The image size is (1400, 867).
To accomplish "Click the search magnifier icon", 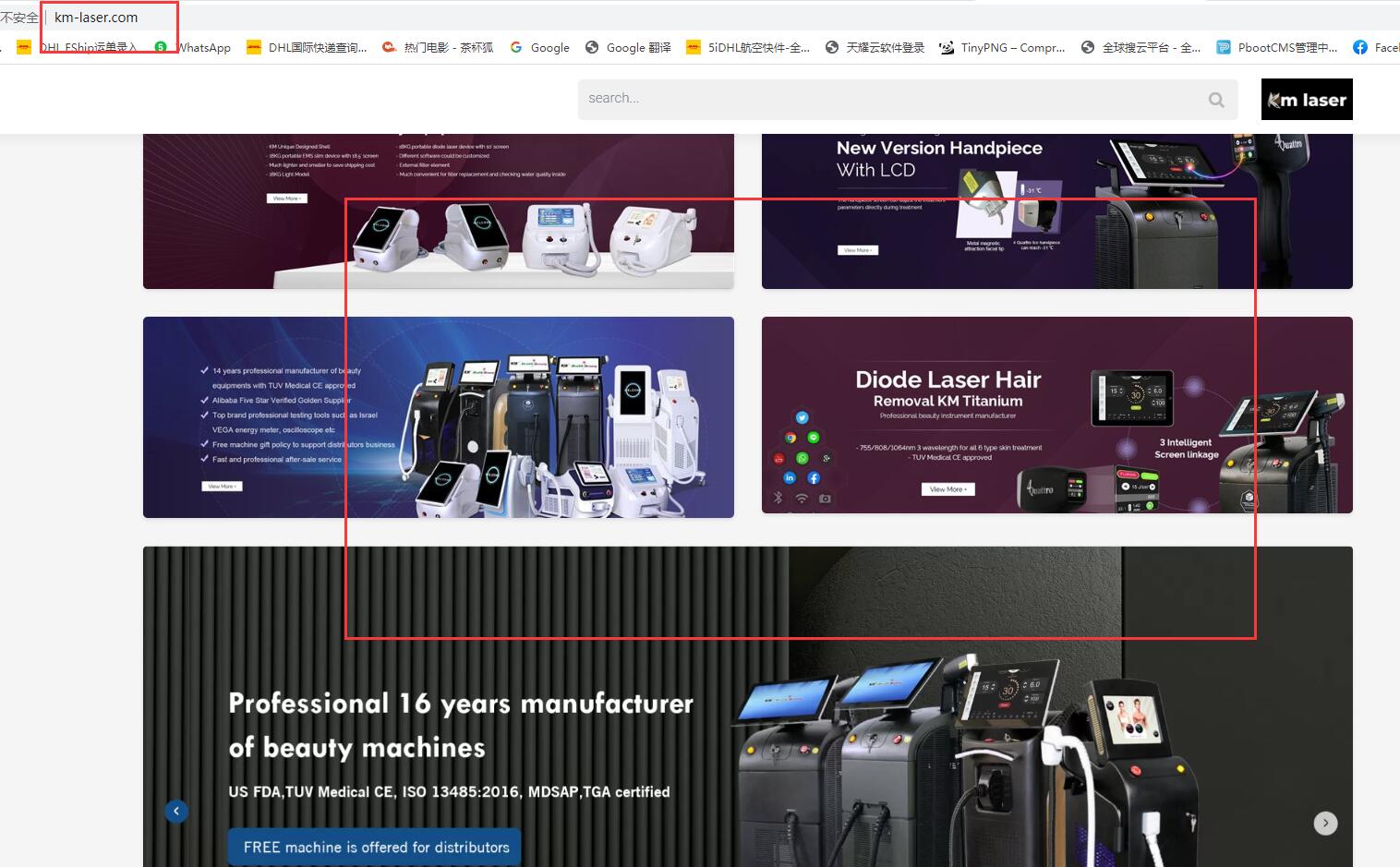I will 1216,100.
